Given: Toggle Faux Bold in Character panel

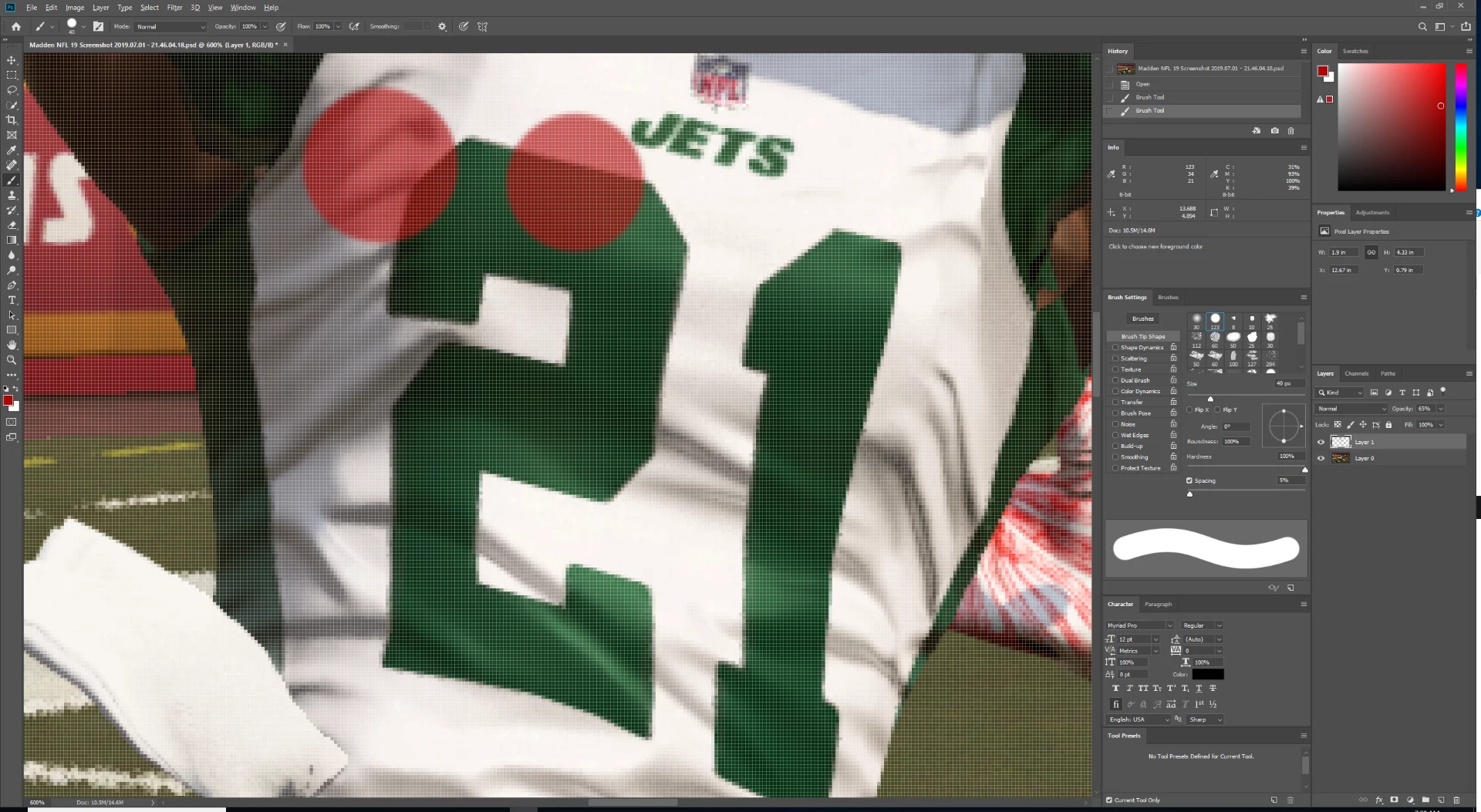Looking at the screenshot, I should (x=1115, y=688).
